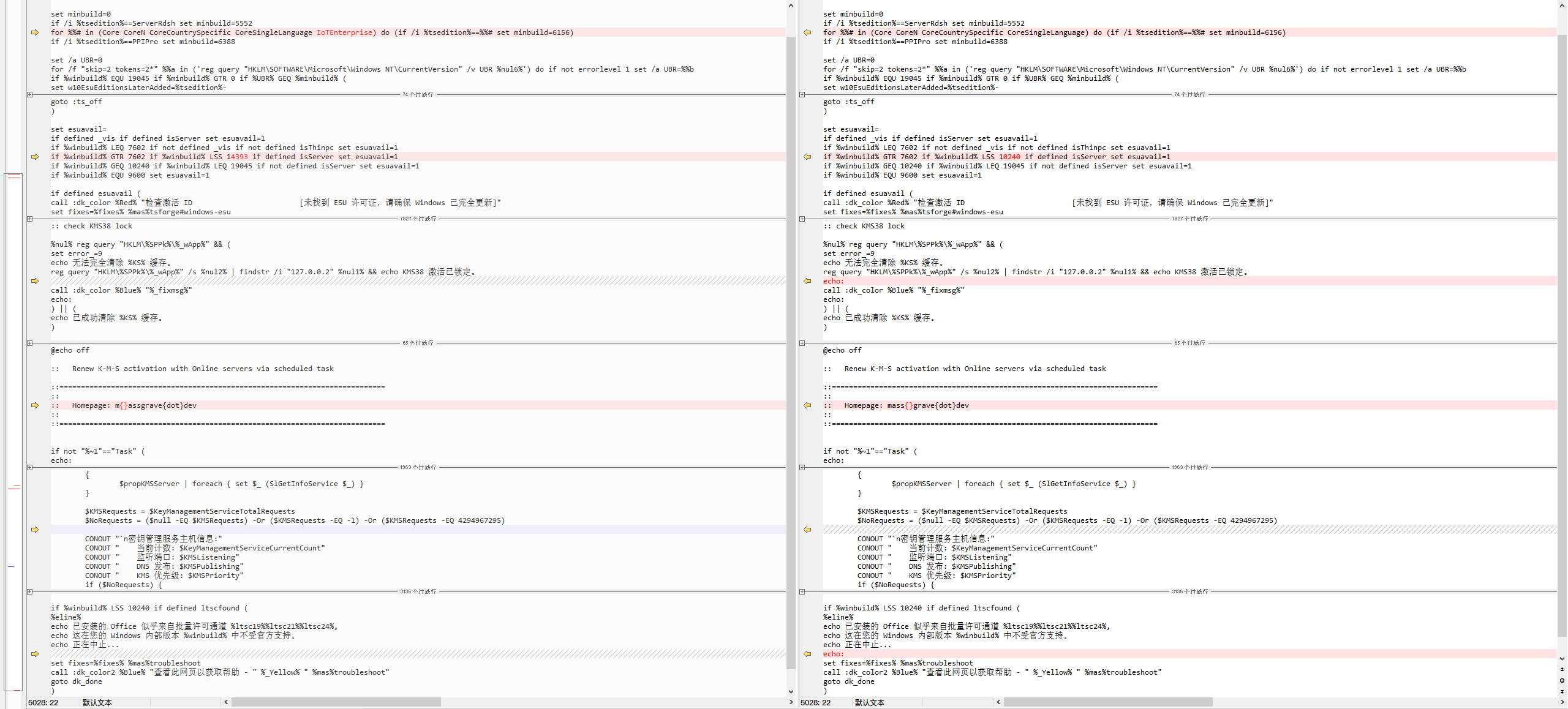Expand 74 collapsed lines in left pane
This screenshot has height=709, width=1568.
29,94
